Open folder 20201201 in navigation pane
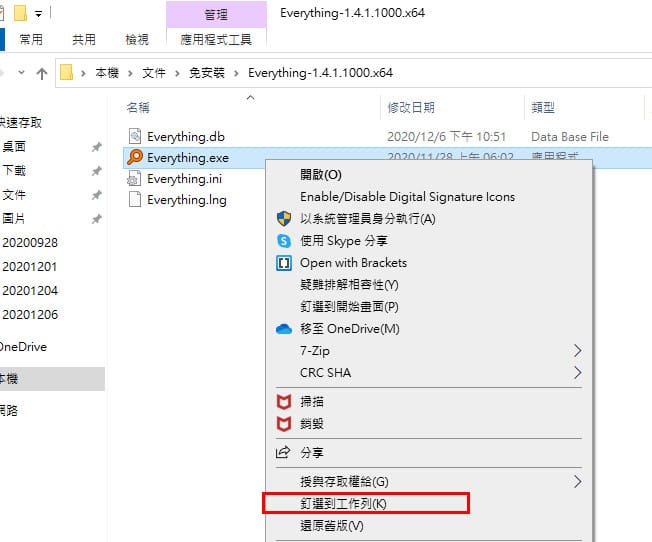The image size is (652, 542). click(30, 267)
